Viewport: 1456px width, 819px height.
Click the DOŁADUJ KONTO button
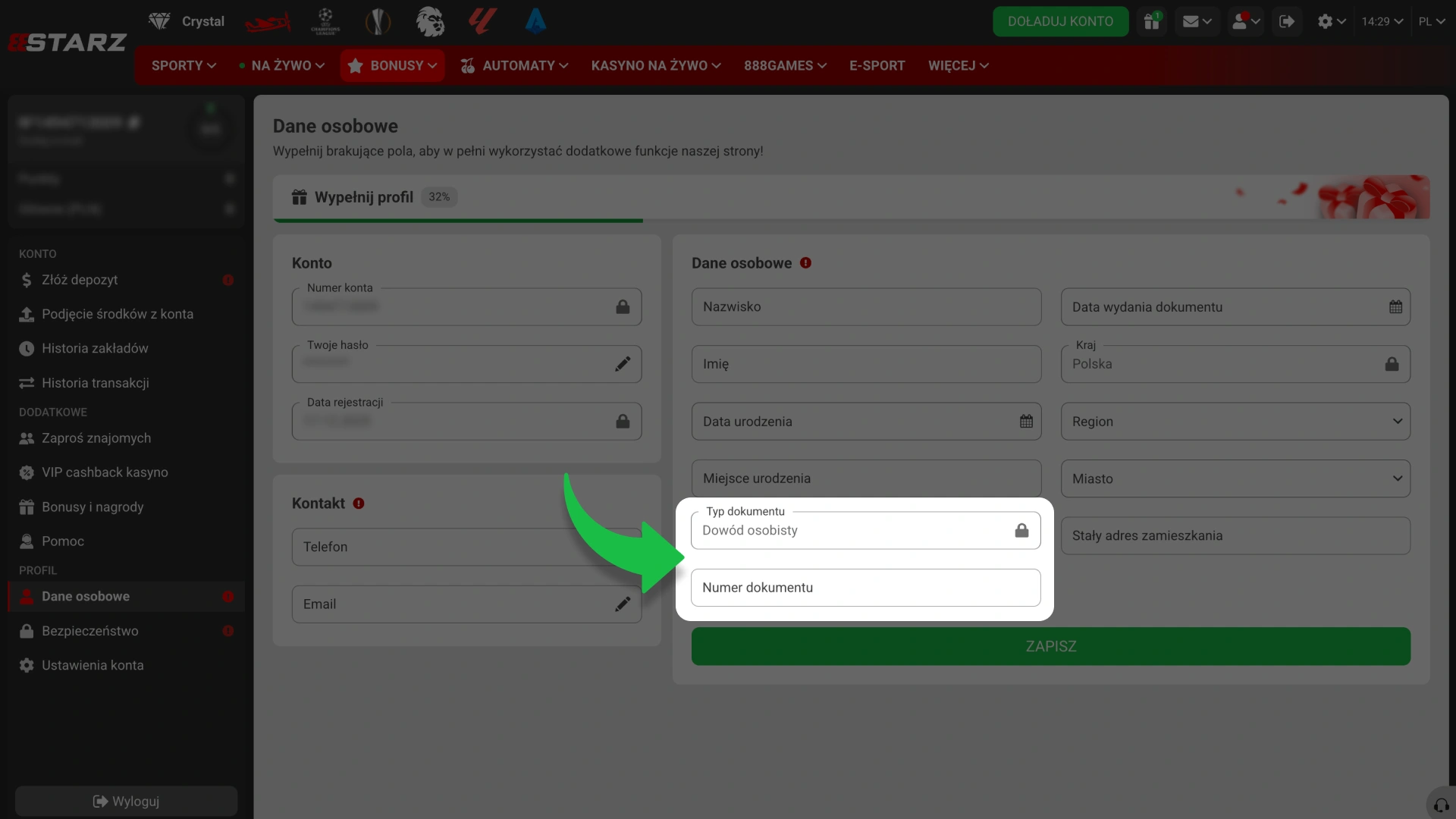coord(1060,21)
